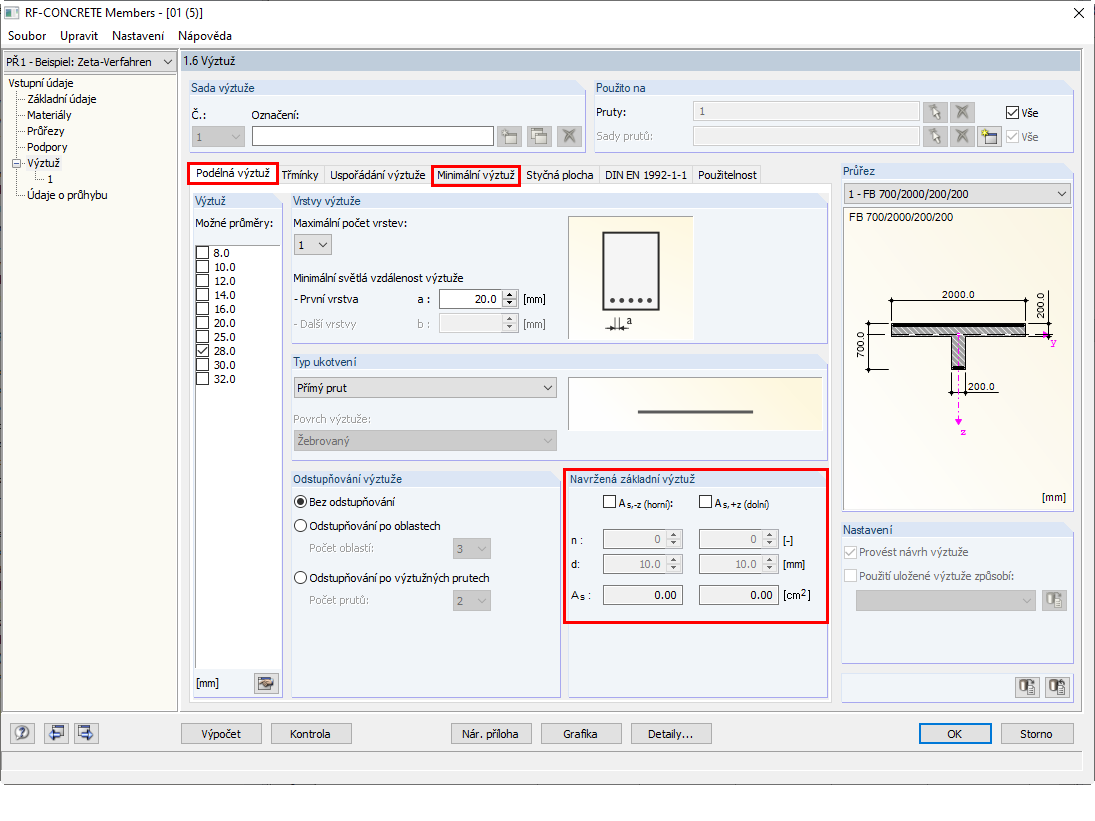Click save as default settings icon bottom right

[x=1057, y=687]
